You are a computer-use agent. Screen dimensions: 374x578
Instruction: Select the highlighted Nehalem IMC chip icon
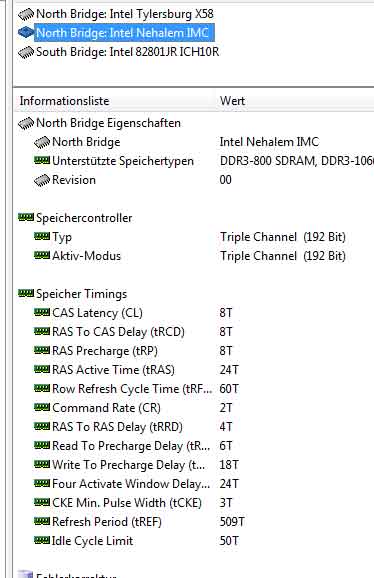click(26, 33)
